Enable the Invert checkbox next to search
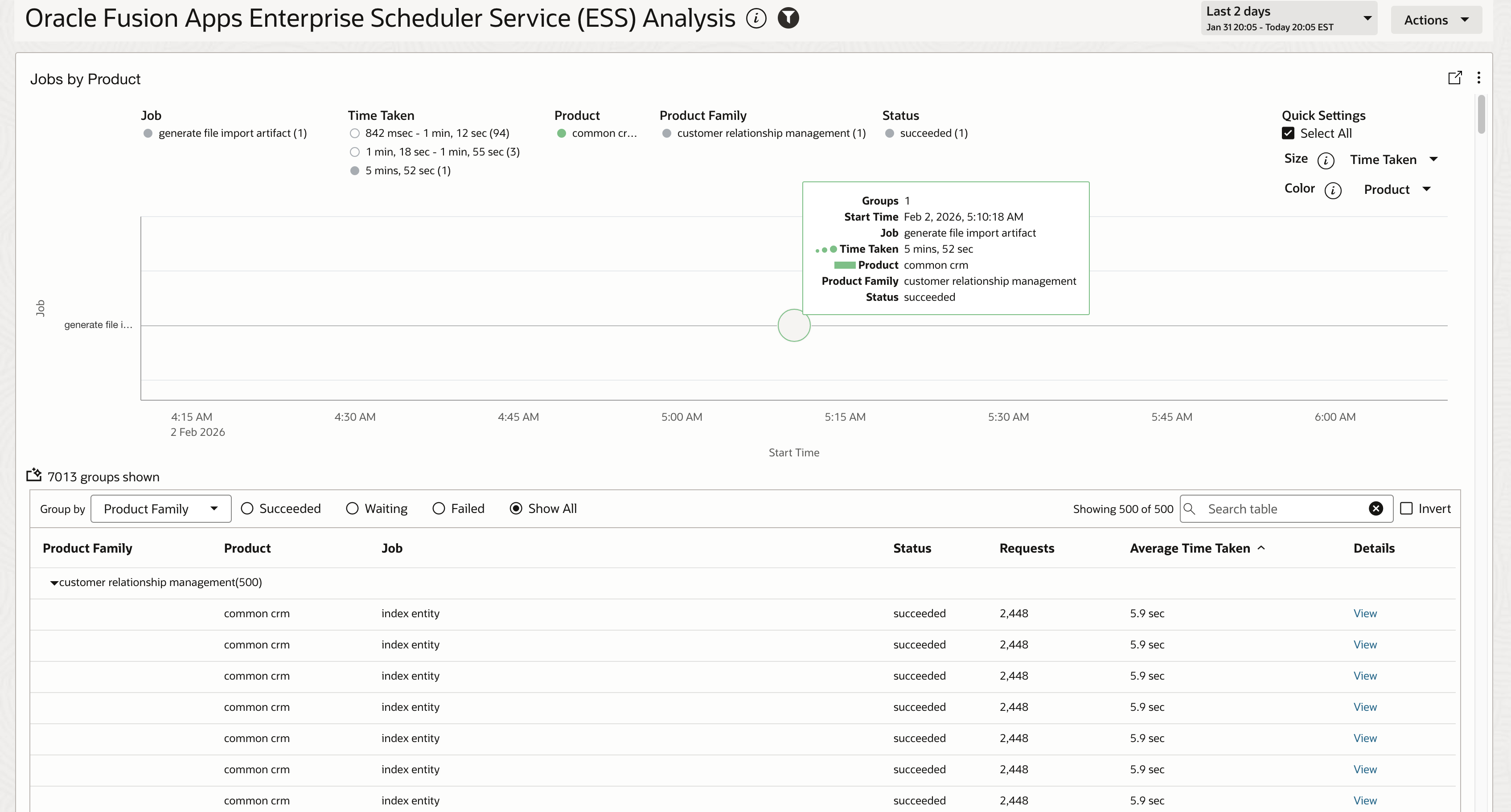1511x812 pixels. [x=1407, y=509]
